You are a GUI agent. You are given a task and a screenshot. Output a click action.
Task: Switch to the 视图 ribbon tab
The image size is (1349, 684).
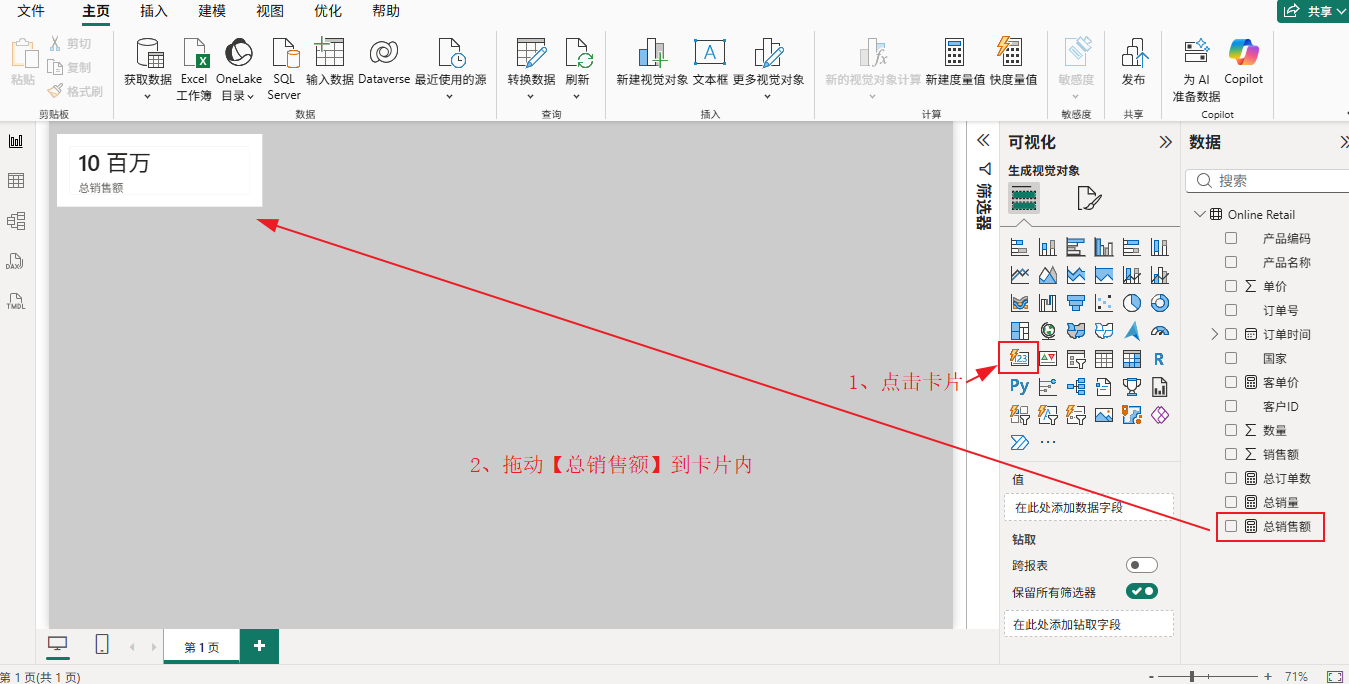point(270,11)
